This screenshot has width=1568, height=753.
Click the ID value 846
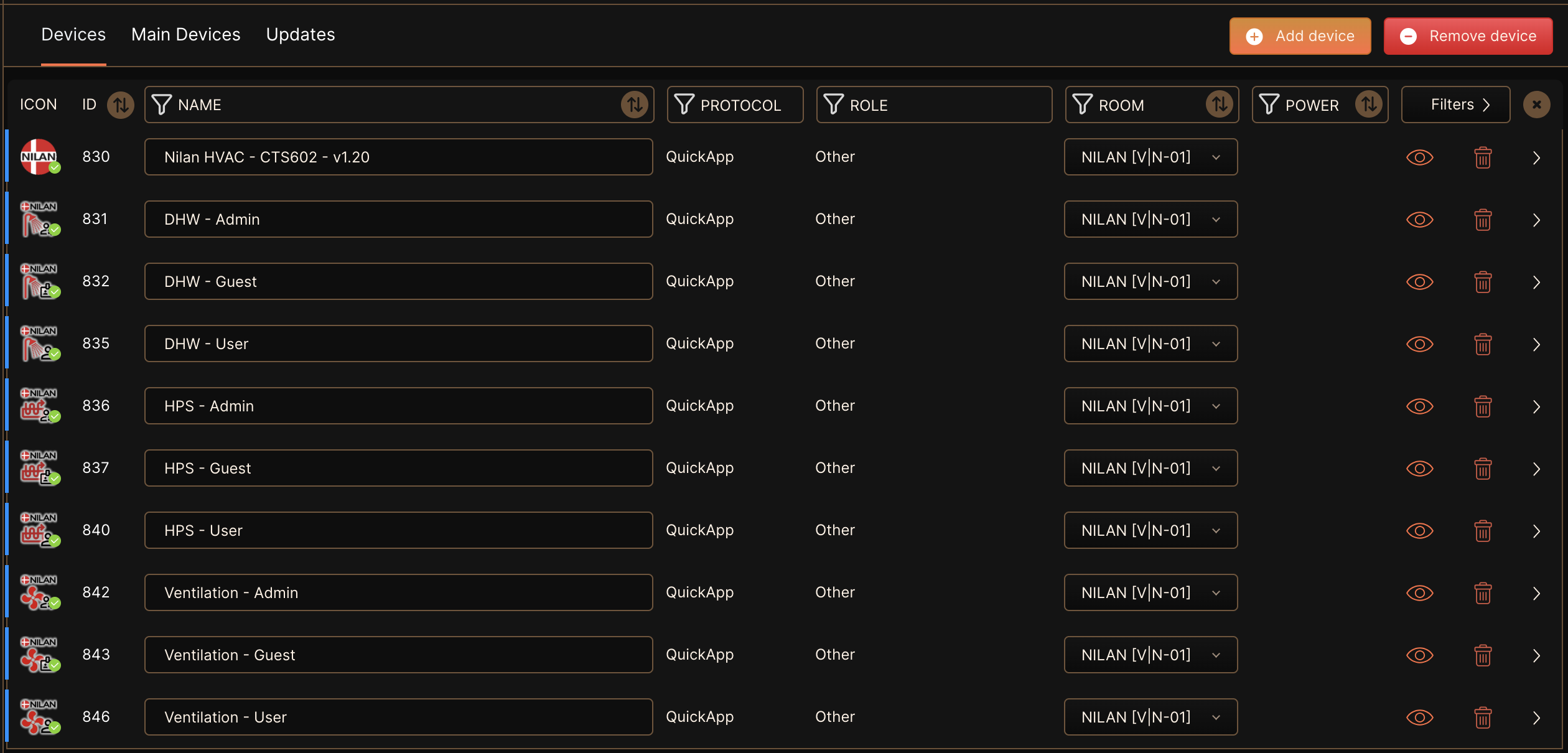[96, 717]
